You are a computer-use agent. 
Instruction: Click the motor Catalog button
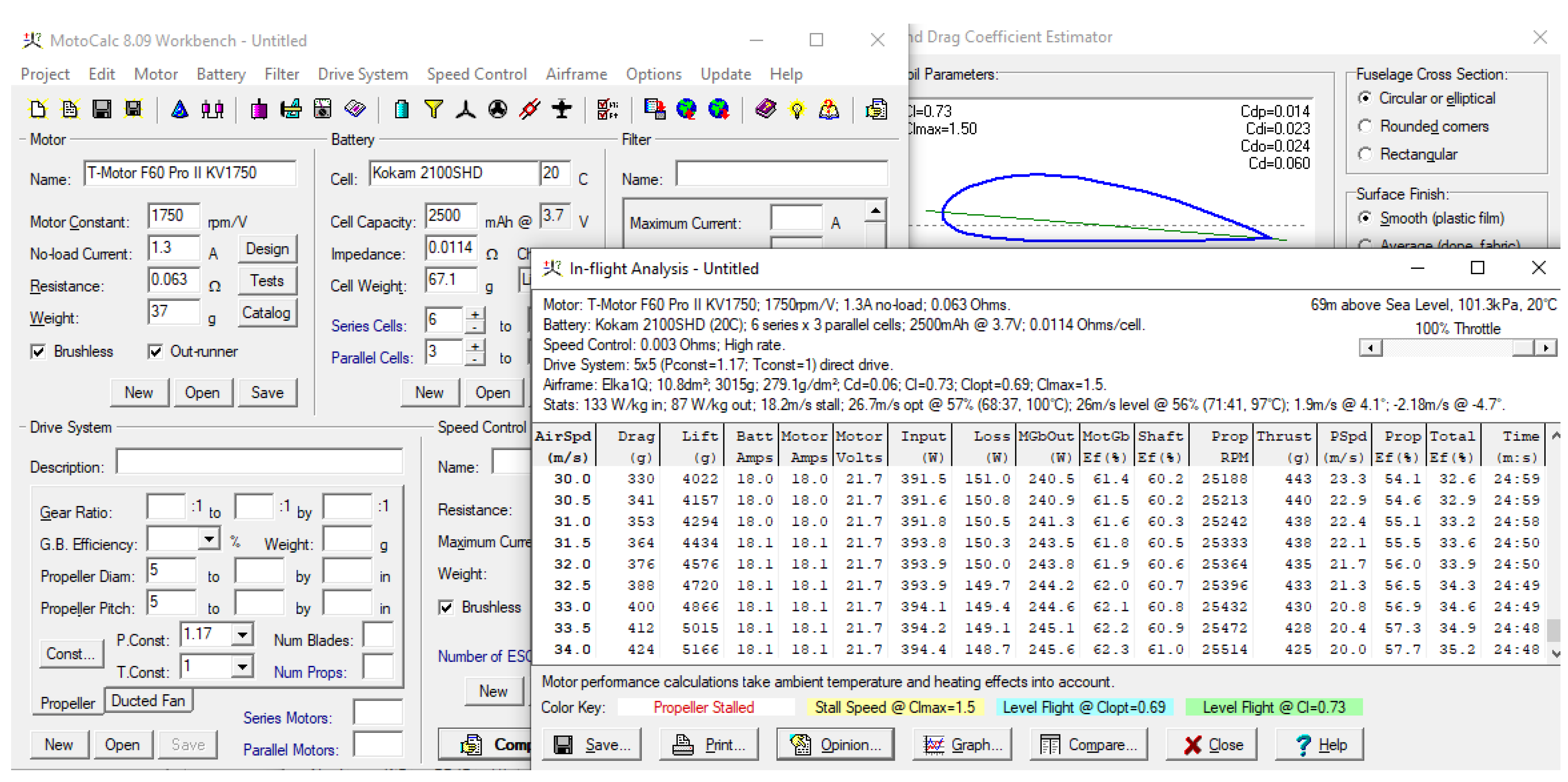pos(266,313)
